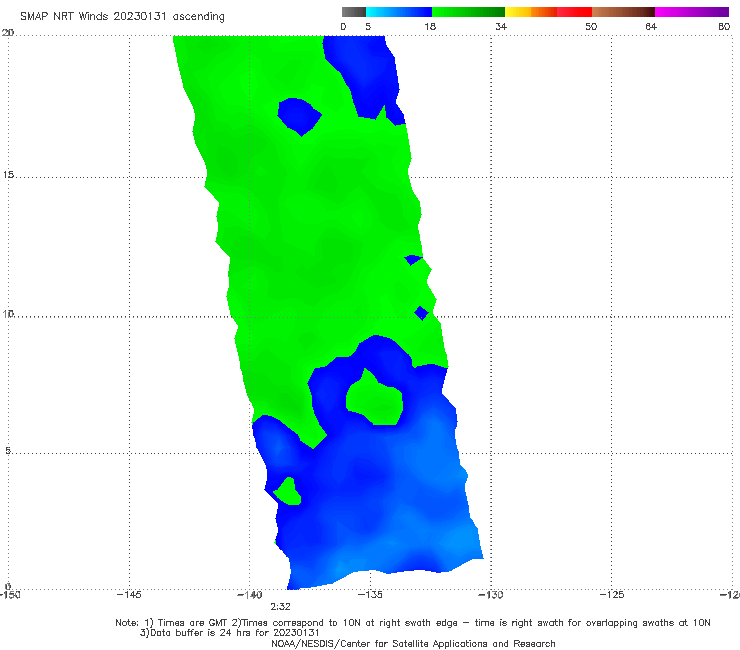Click the colorbar tick label "34"
This screenshot has width=740, height=650.
(501, 26)
